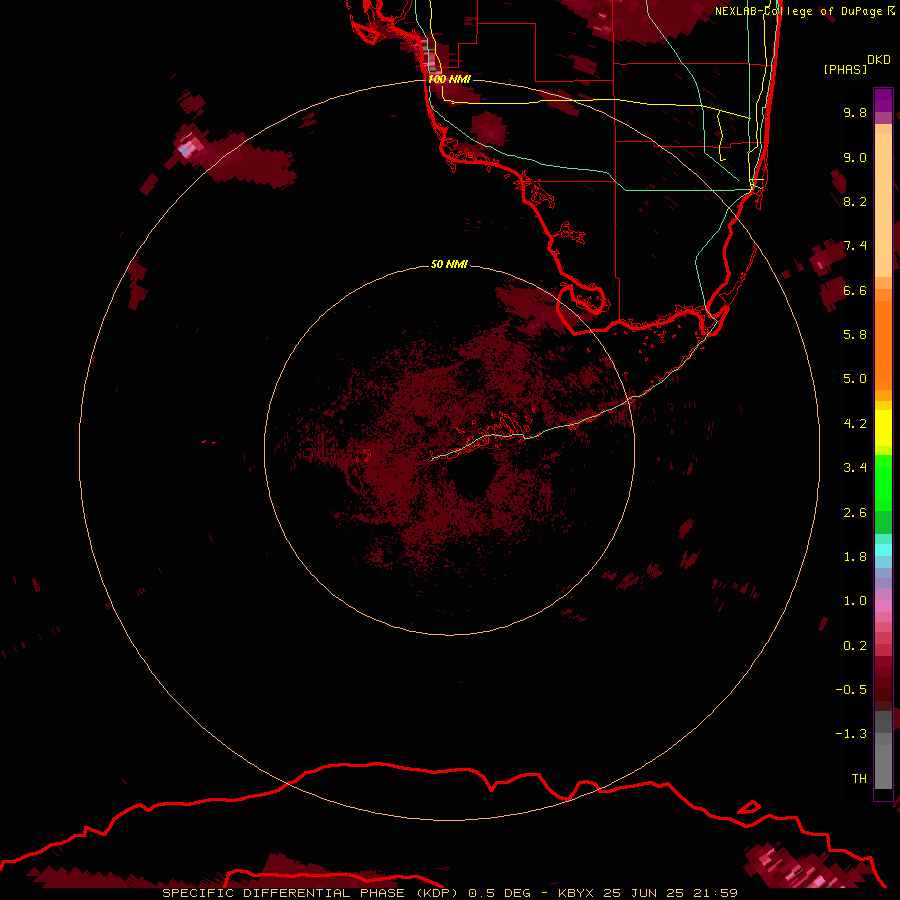Image resolution: width=900 pixels, height=900 pixels.
Task: Click the -1.3 scale value
Action: [x=851, y=734]
